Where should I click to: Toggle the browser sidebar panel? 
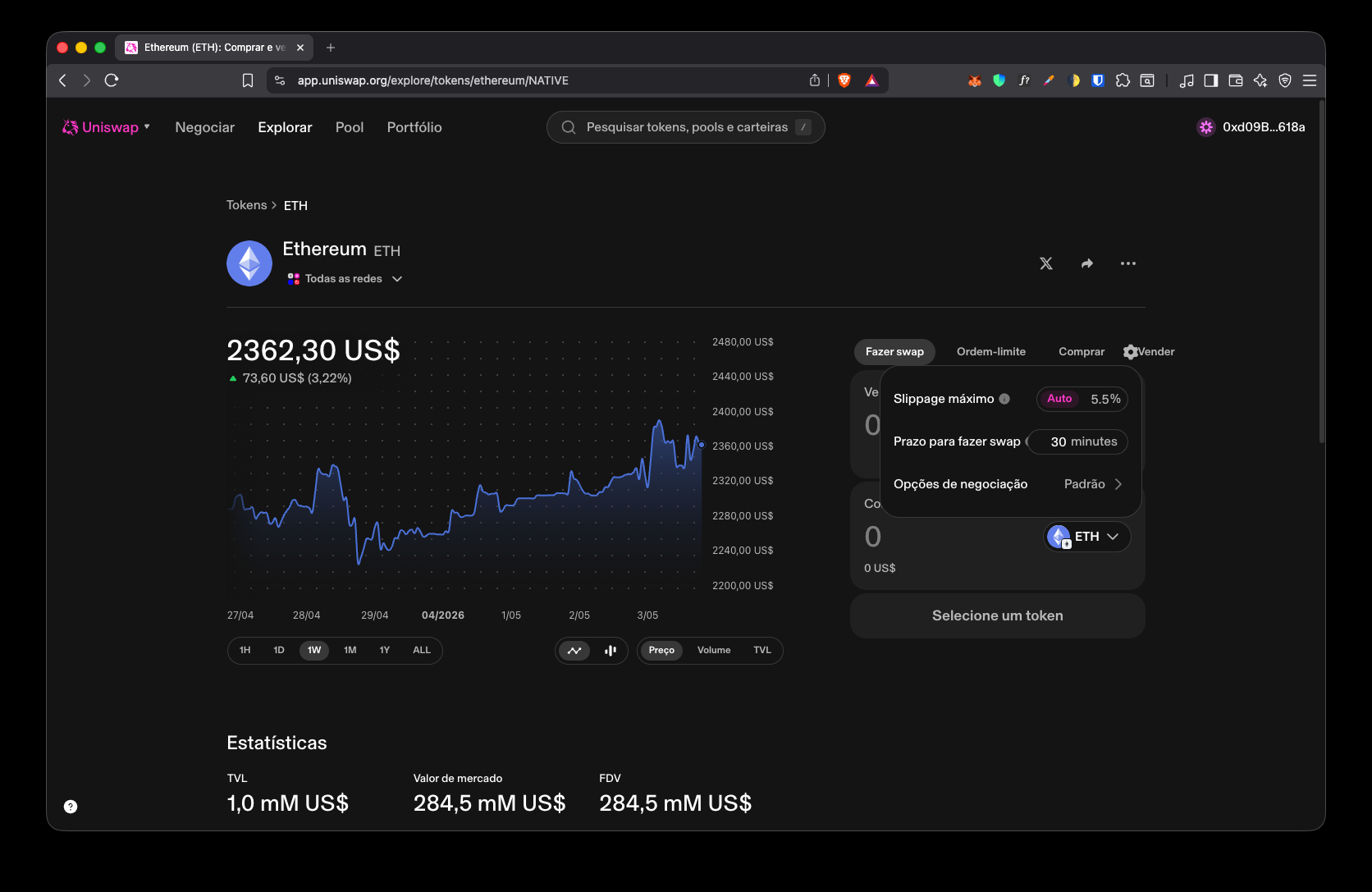pos(1211,80)
